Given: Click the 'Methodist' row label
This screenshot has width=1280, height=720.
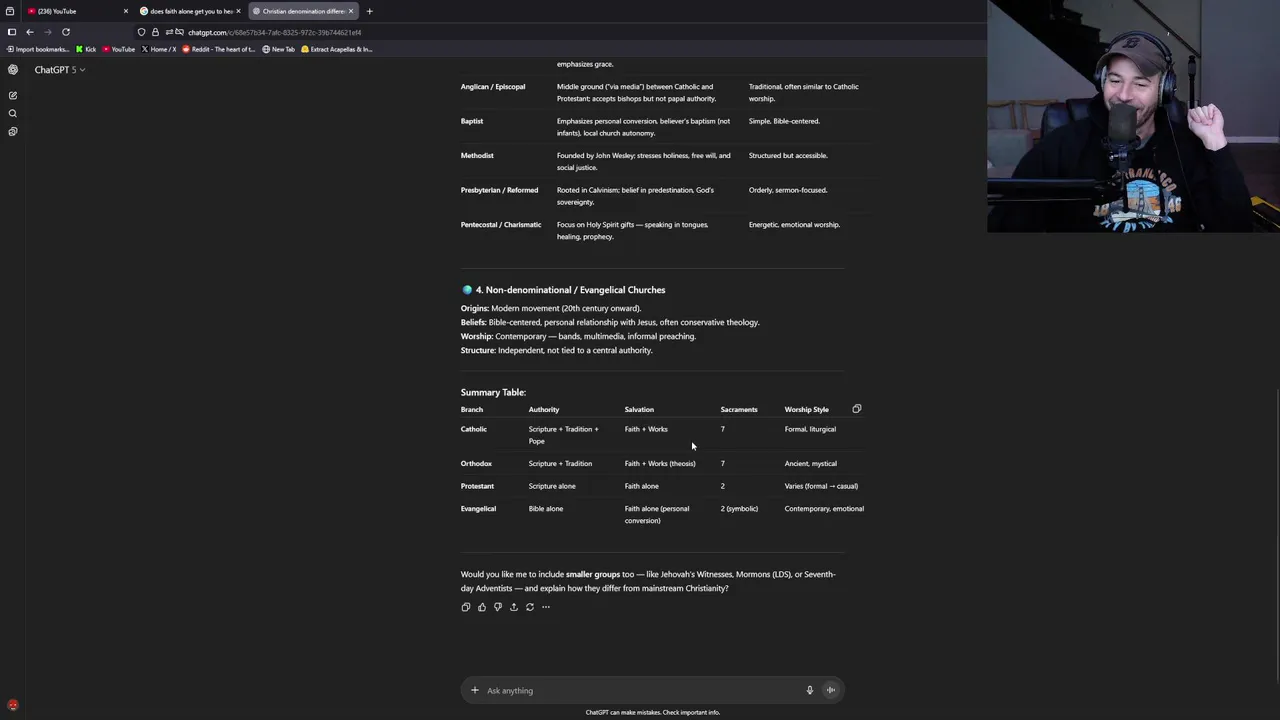Looking at the screenshot, I should [x=477, y=155].
